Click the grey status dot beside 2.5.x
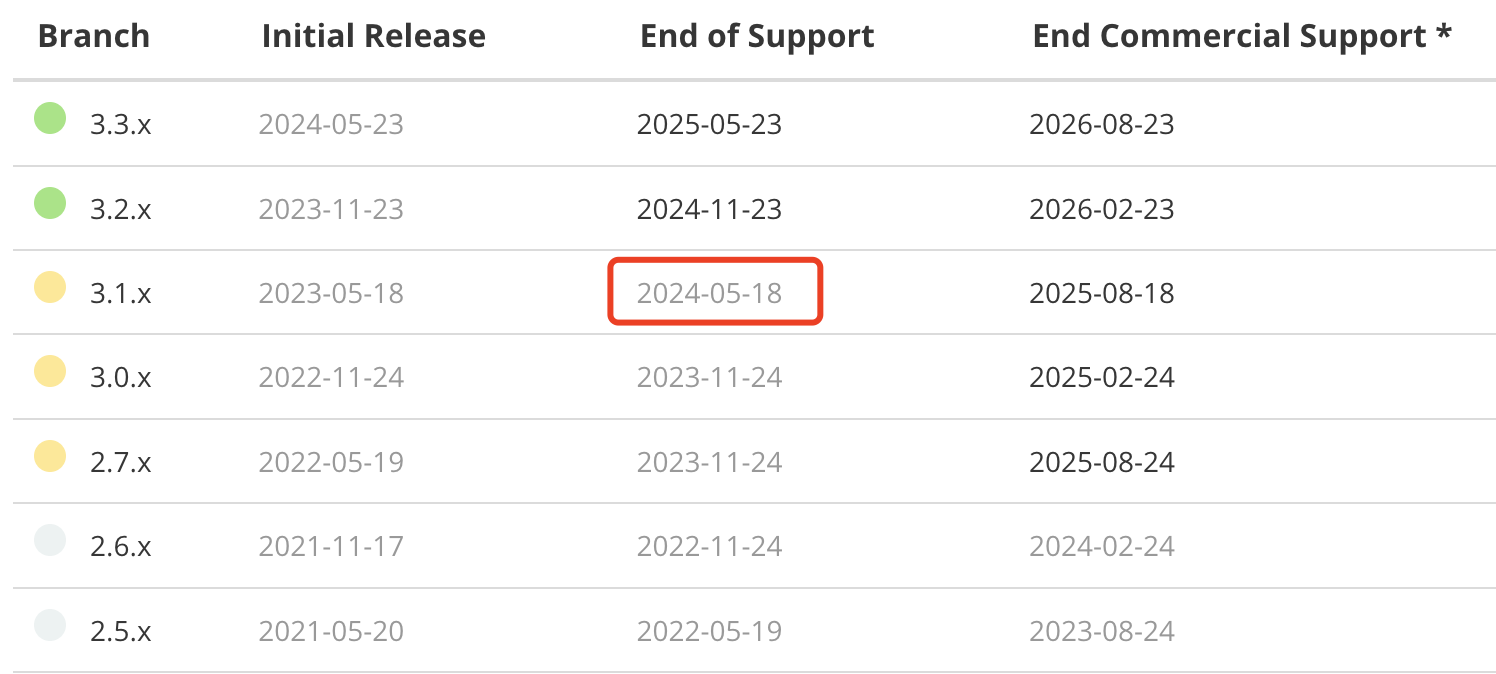 click(50, 626)
